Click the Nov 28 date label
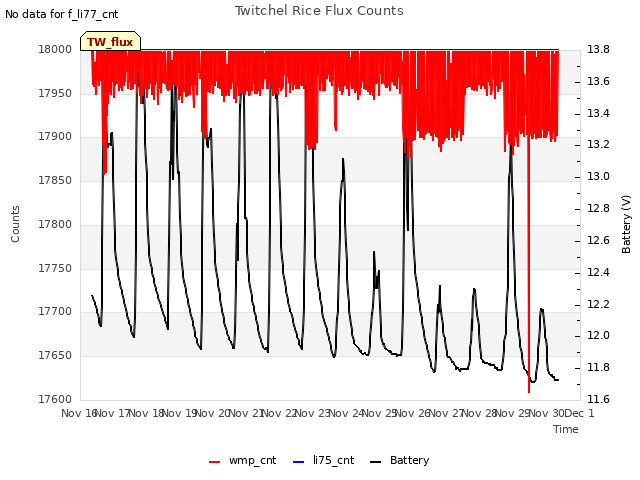 click(480, 413)
